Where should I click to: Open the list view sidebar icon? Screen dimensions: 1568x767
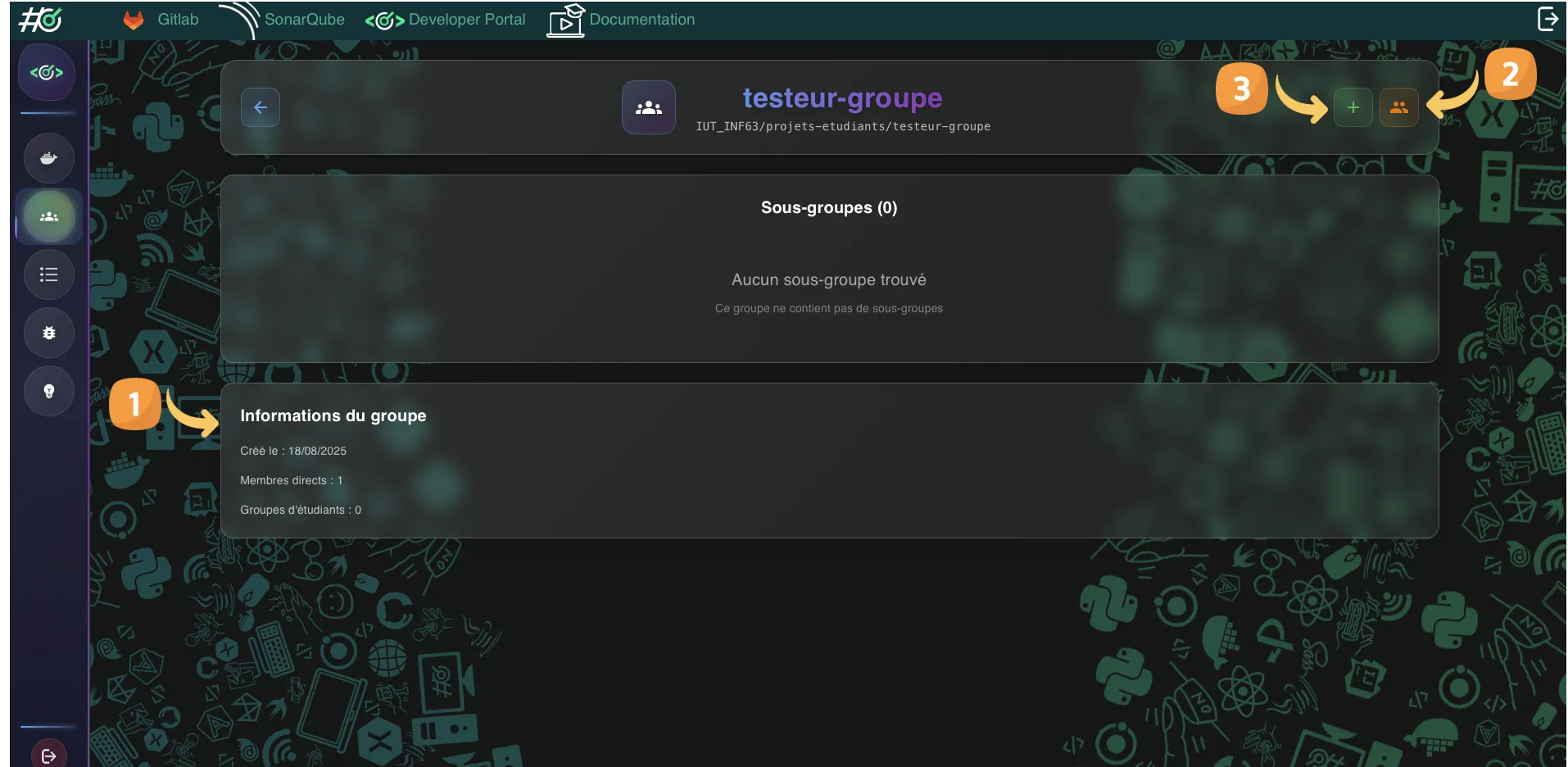[x=49, y=275]
